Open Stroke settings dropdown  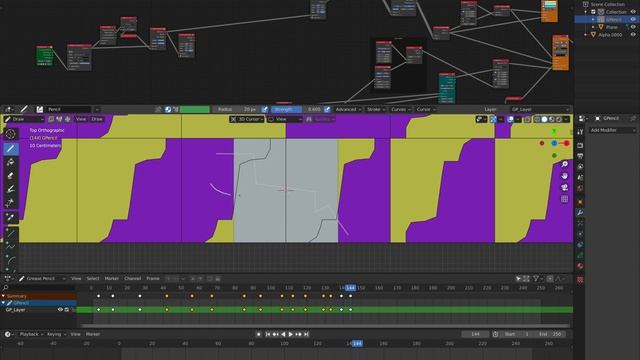pyautogui.click(x=376, y=109)
